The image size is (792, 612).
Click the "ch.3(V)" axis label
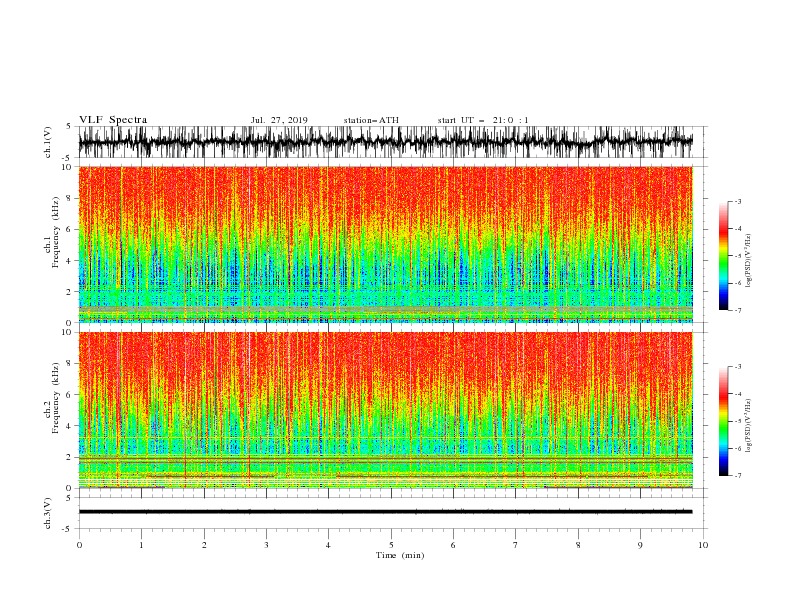(48, 513)
